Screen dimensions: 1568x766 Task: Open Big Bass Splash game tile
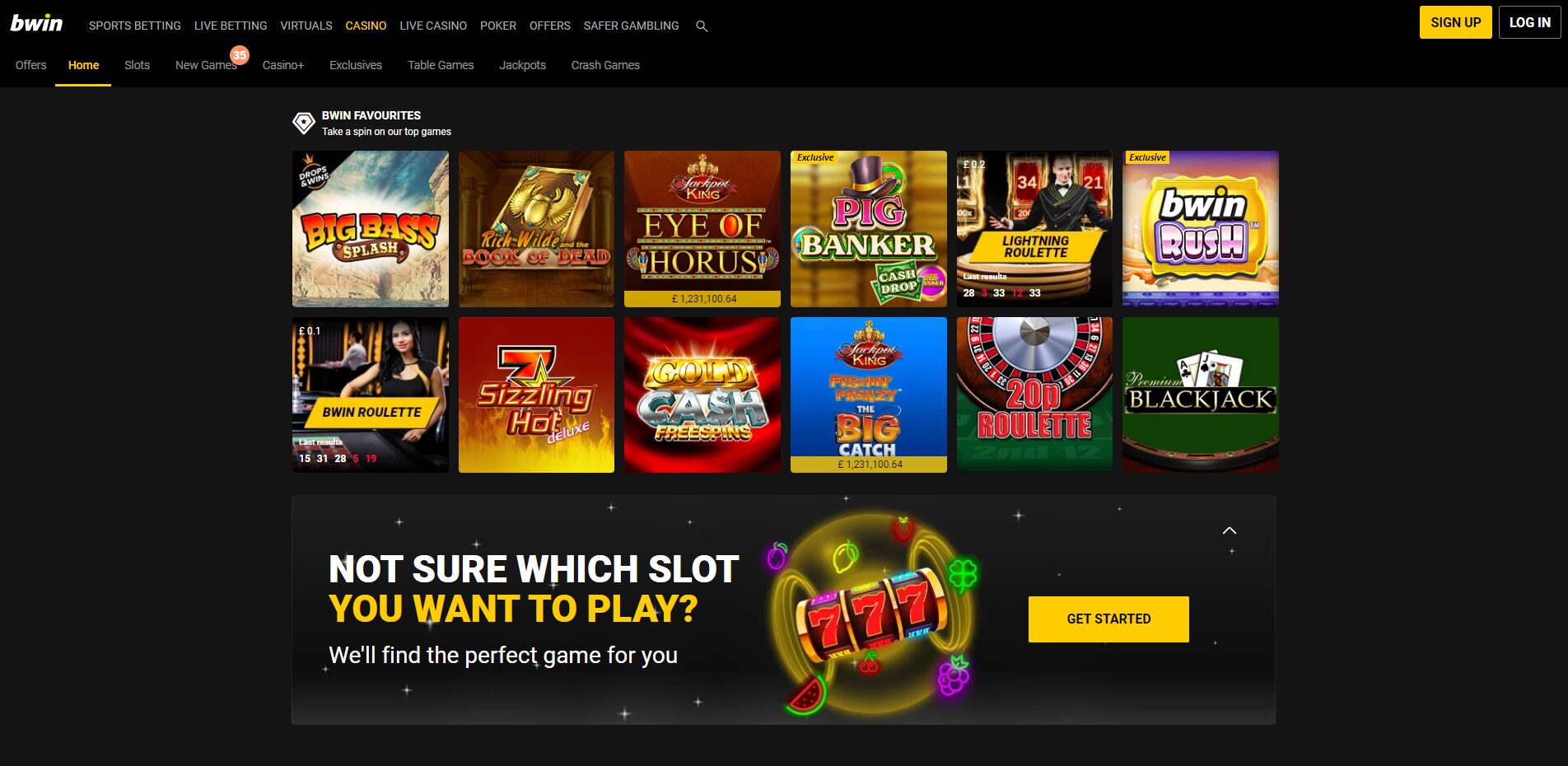[x=371, y=229]
